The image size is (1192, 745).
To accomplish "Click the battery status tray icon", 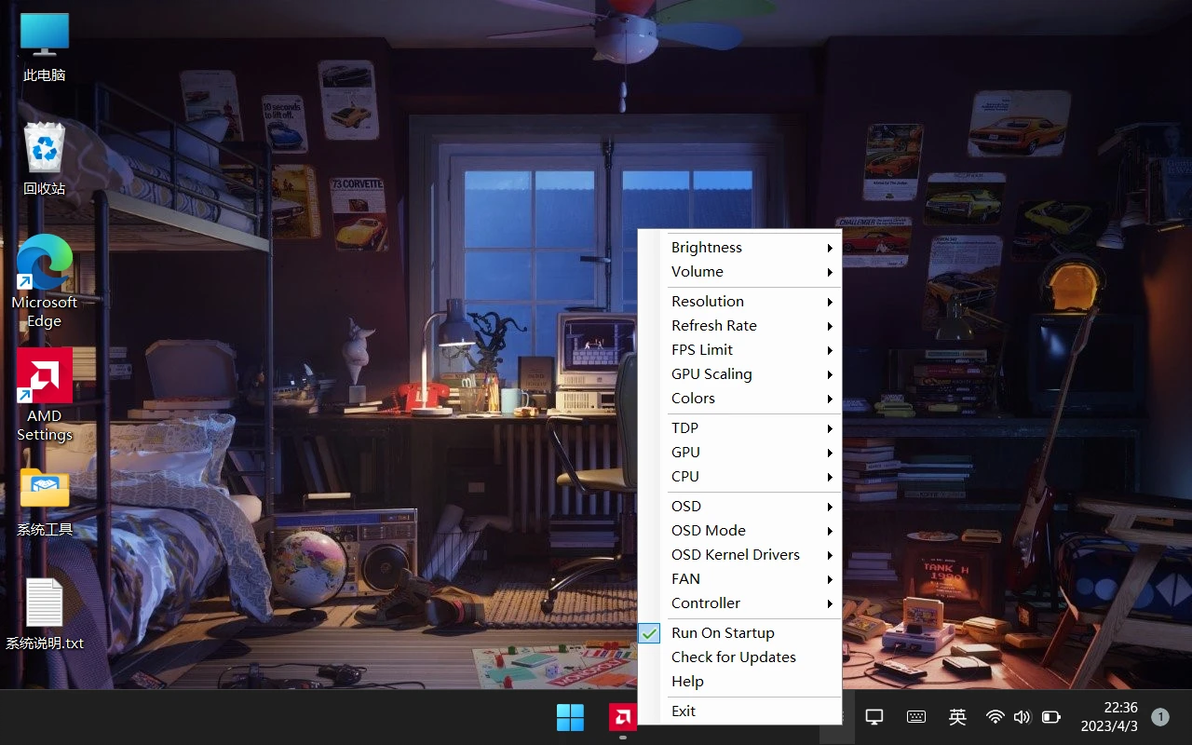I will pyautogui.click(x=1051, y=717).
